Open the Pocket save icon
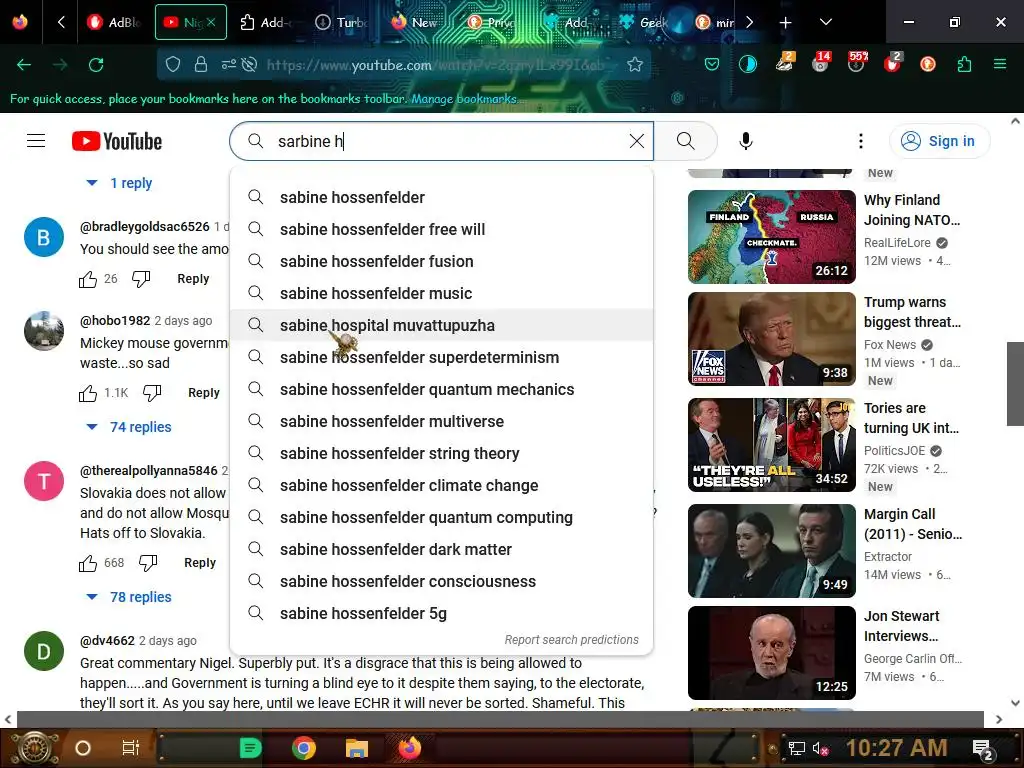The height and width of the screenshot is (768, 1024). click(x=712, y=64)
